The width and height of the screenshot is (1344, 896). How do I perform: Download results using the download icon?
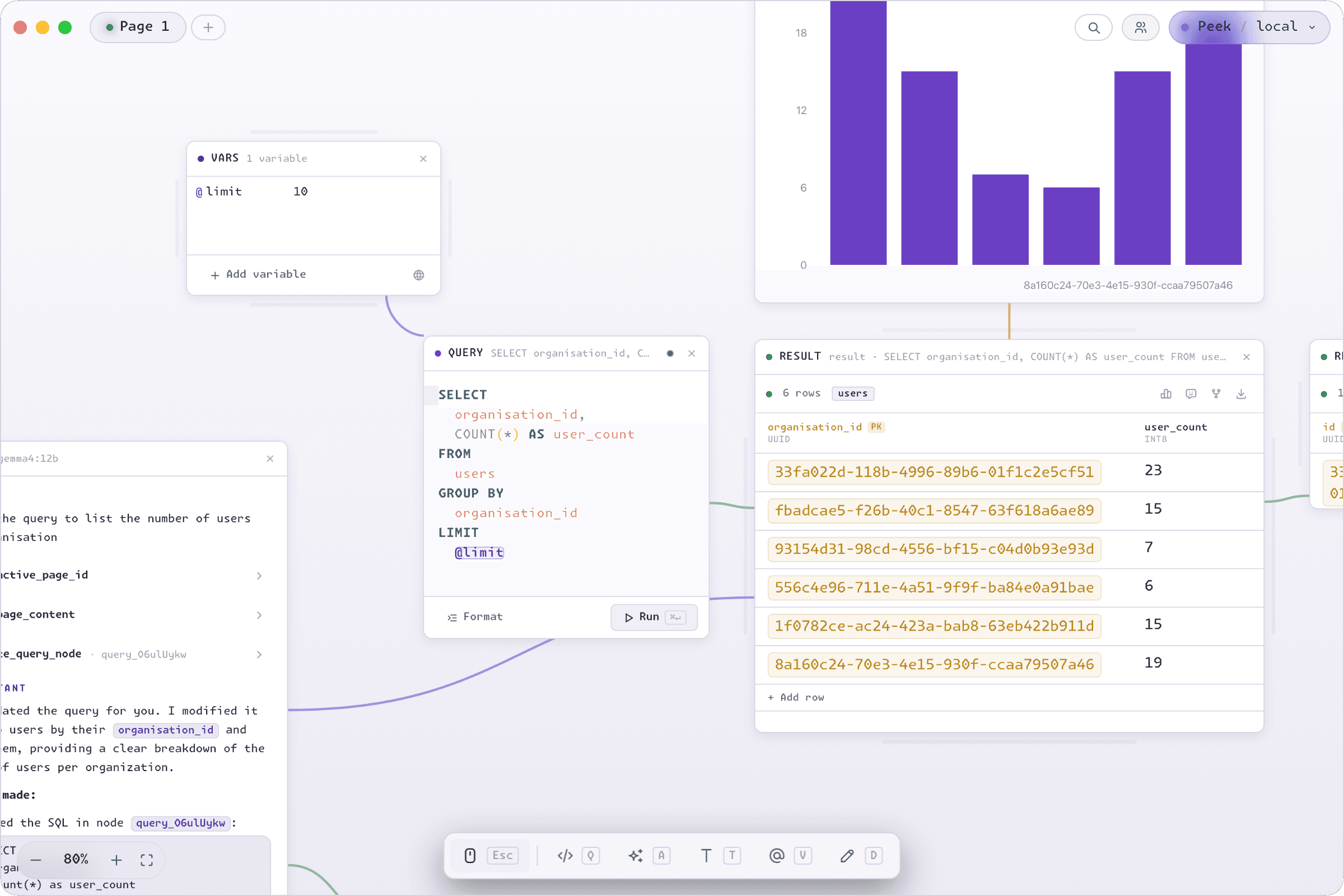(x=1241, y=394)
